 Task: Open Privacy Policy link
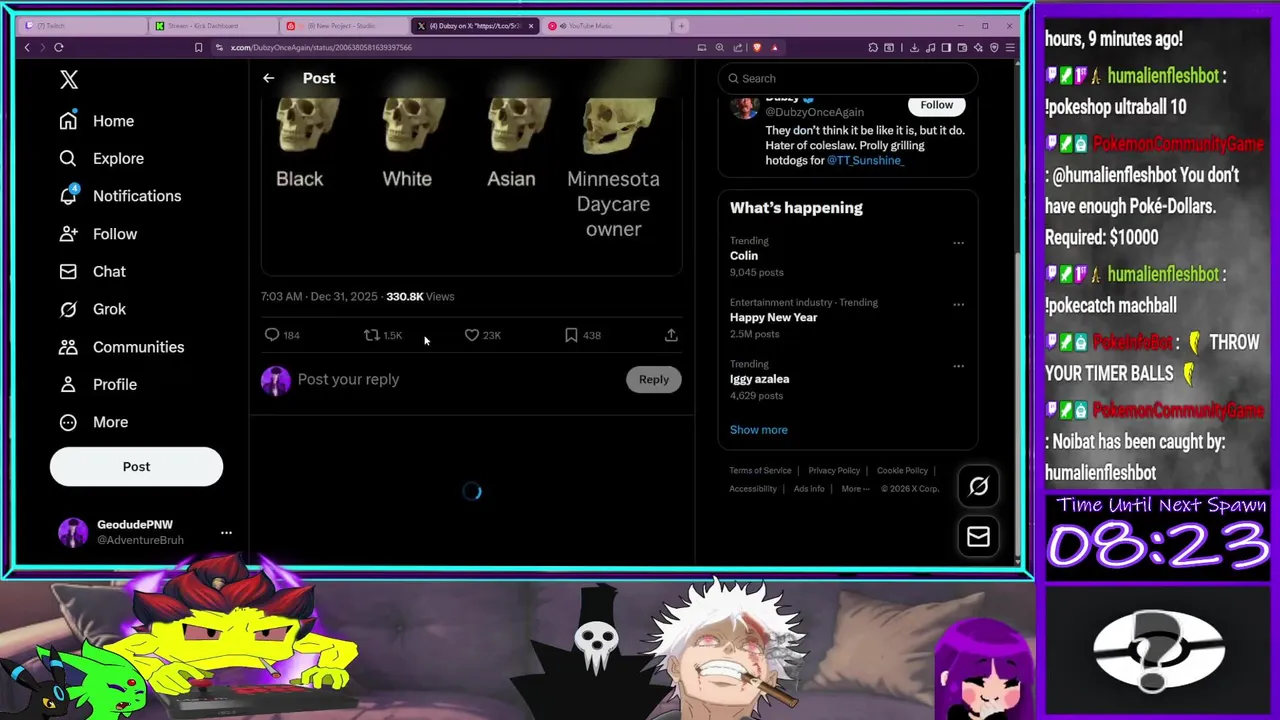[x=834, y=471]
